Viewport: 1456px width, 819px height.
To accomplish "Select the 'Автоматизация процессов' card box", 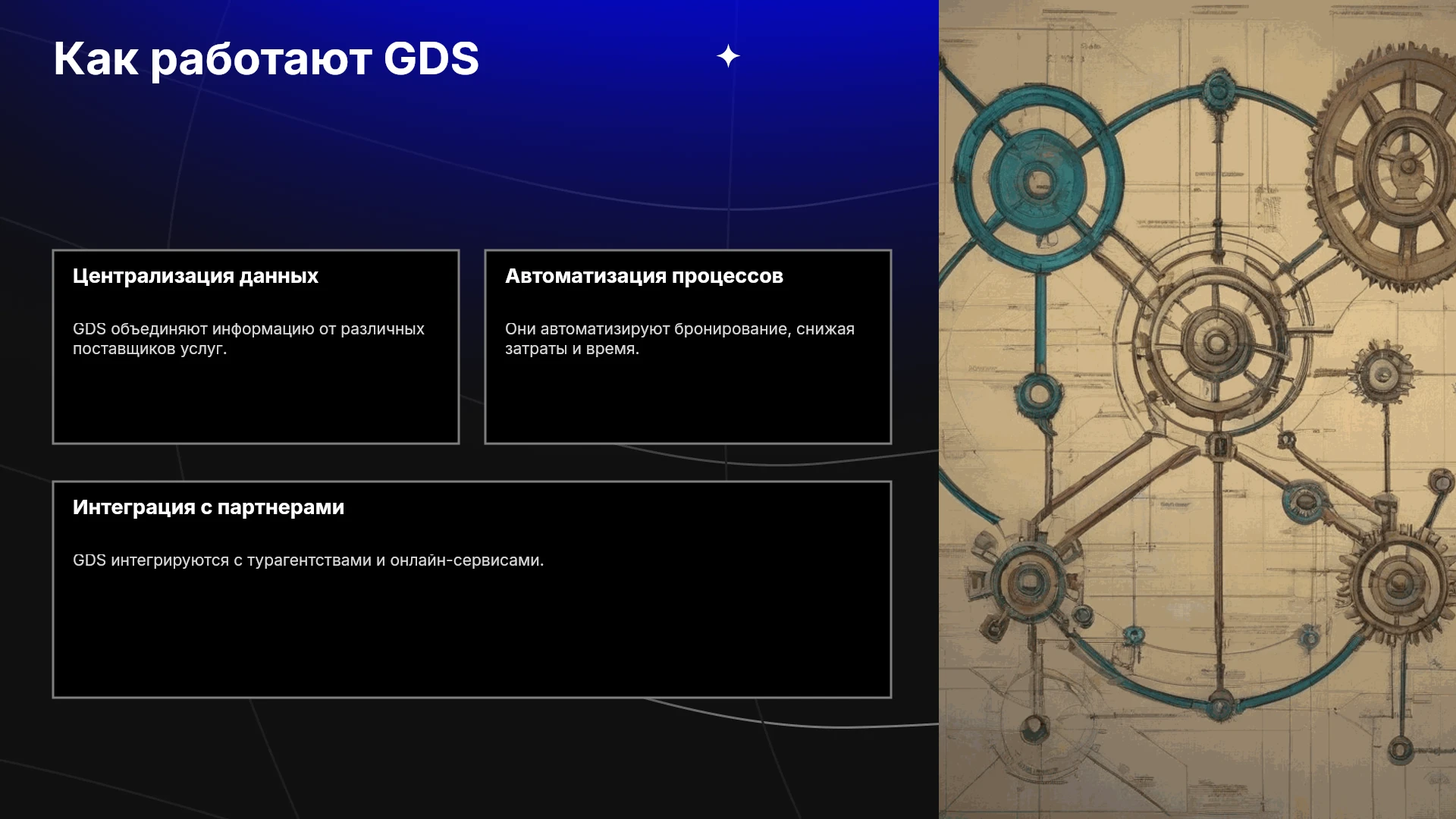I will pyautogui.click(x=688, y=347).
